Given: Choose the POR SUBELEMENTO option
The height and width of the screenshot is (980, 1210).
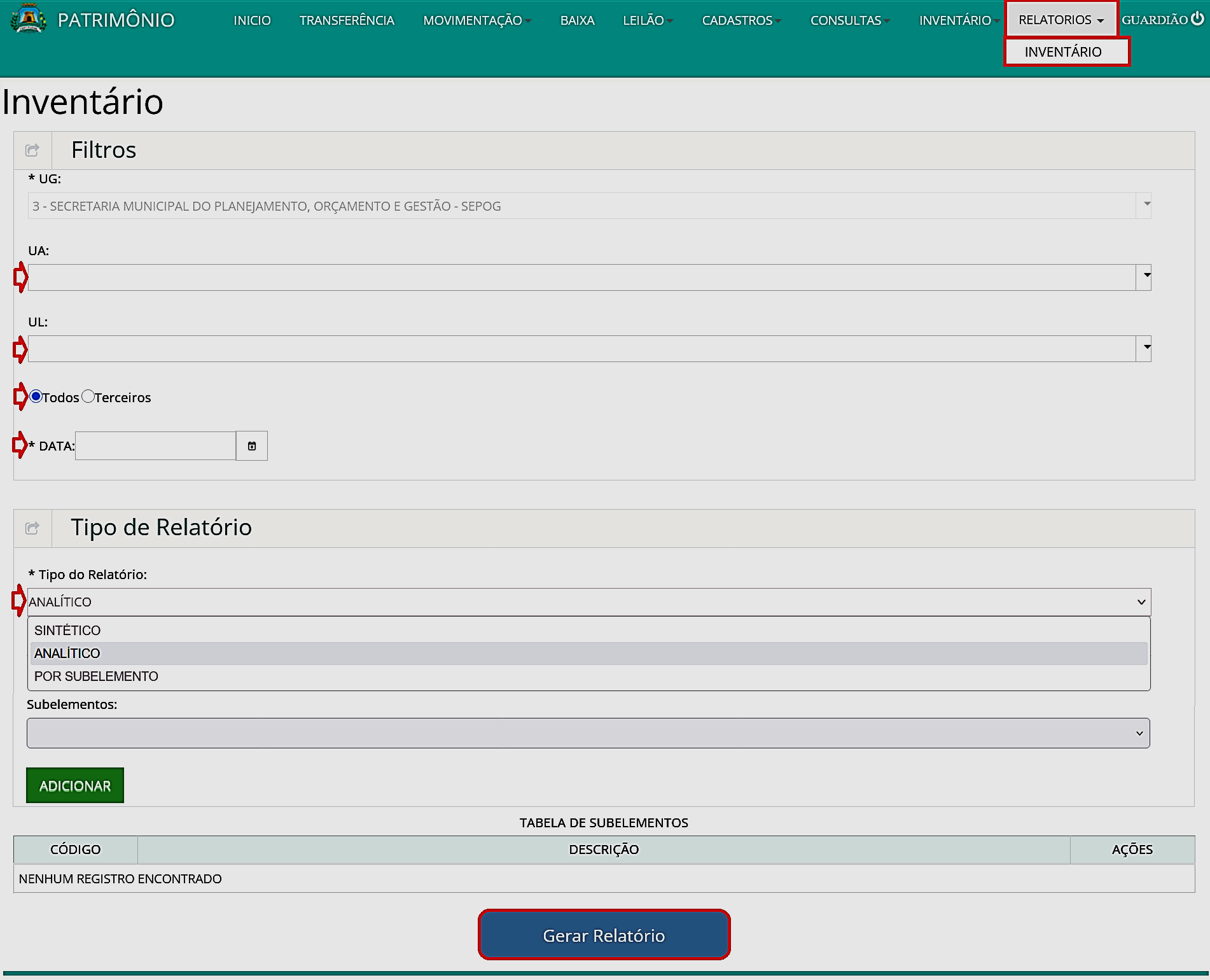Looking at the screenshot, I should pyautogui.click(x=589, y=676).
